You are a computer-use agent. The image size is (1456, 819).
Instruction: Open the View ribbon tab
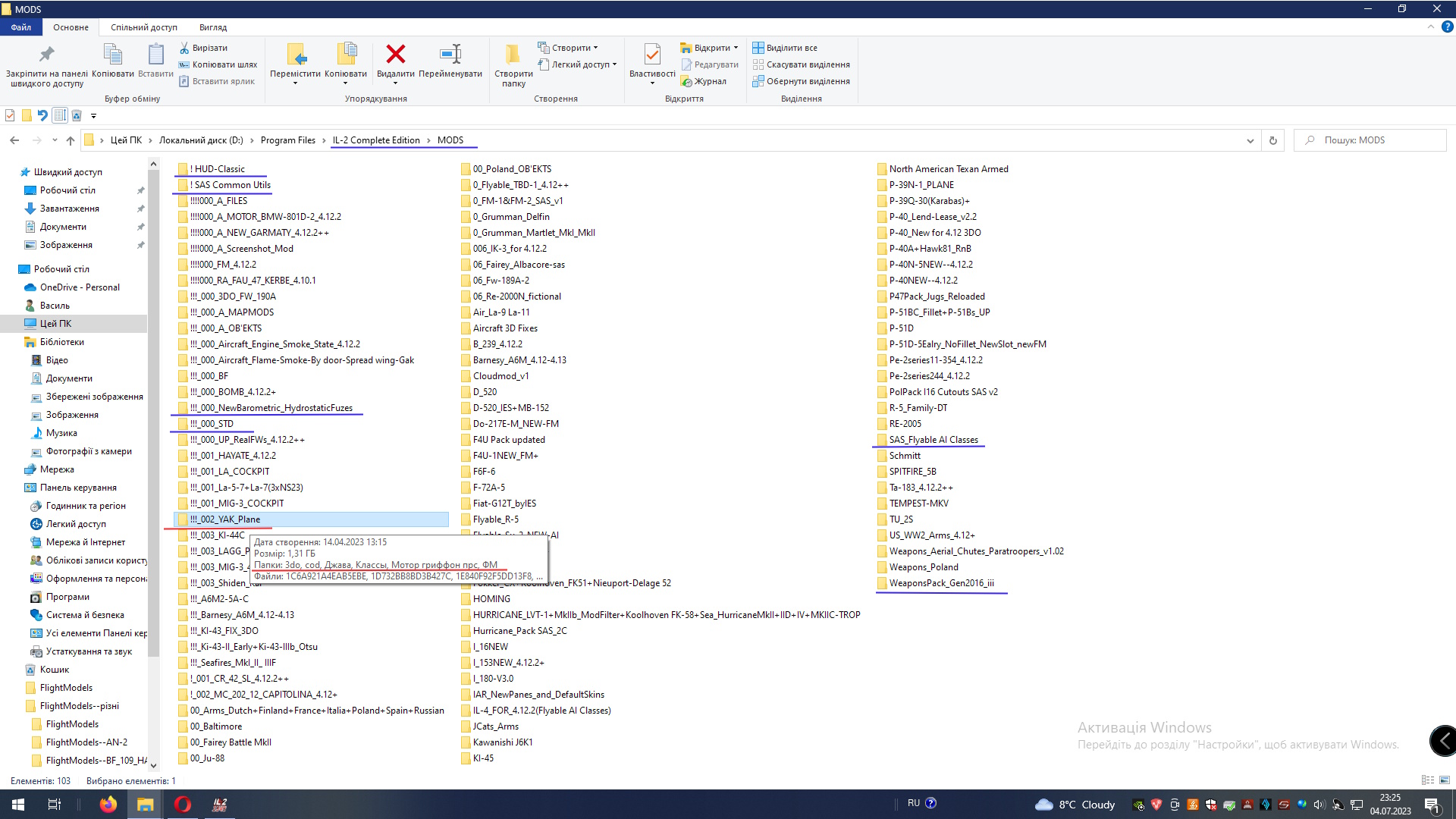coord(213,27)
